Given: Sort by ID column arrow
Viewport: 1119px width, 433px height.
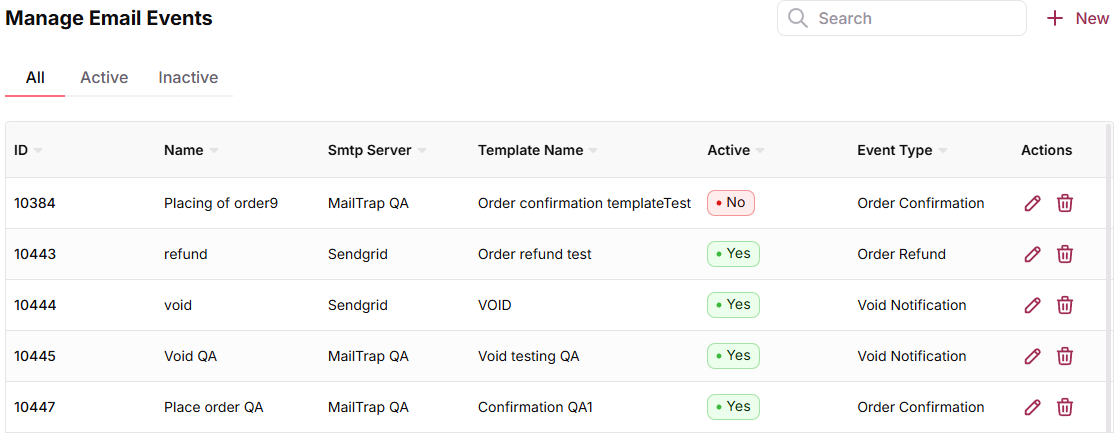Looking at the screenshot, I should pyautogui.click(x=38, y=151).
